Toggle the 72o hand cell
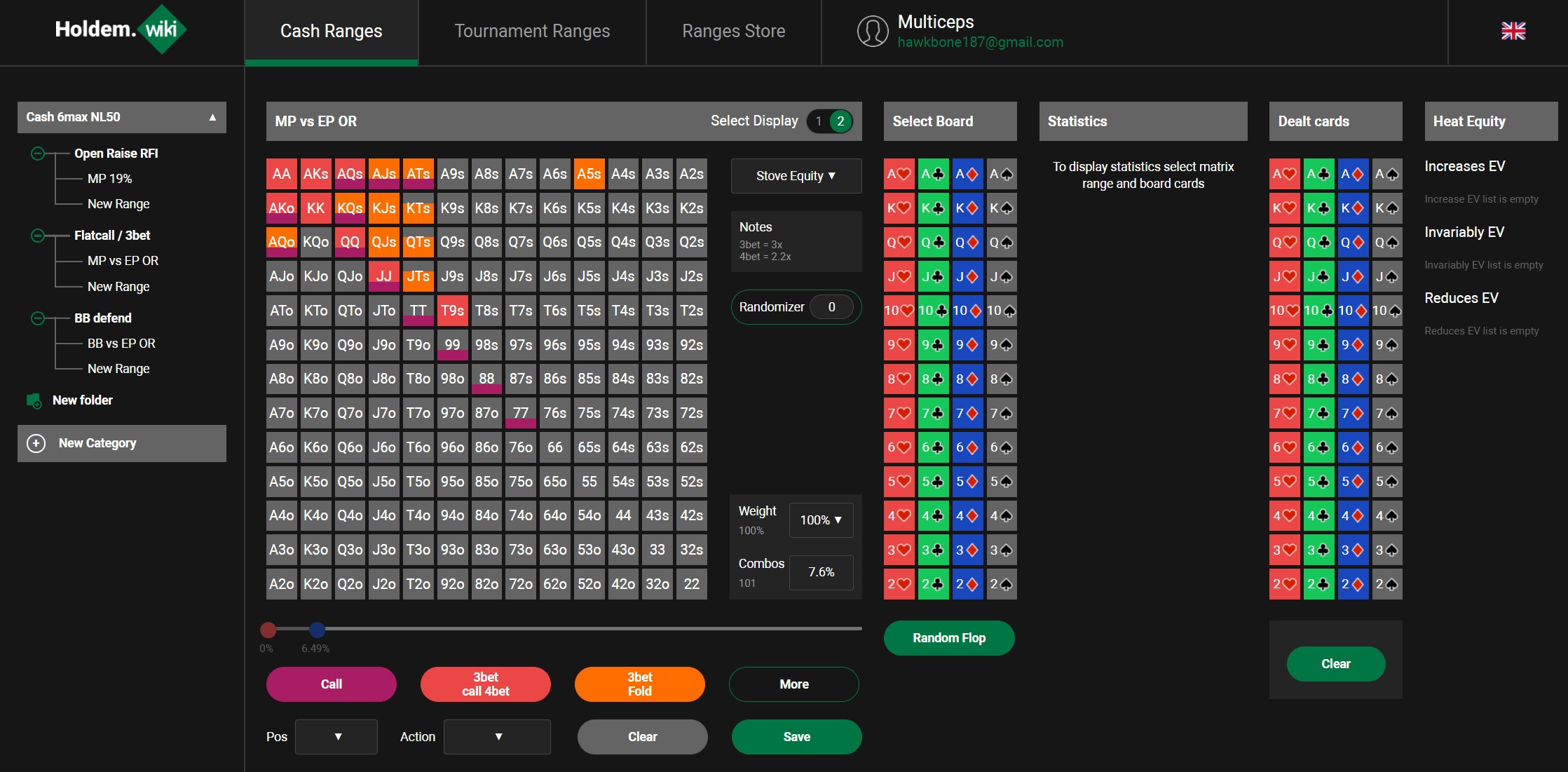 [x=521, y=584]
